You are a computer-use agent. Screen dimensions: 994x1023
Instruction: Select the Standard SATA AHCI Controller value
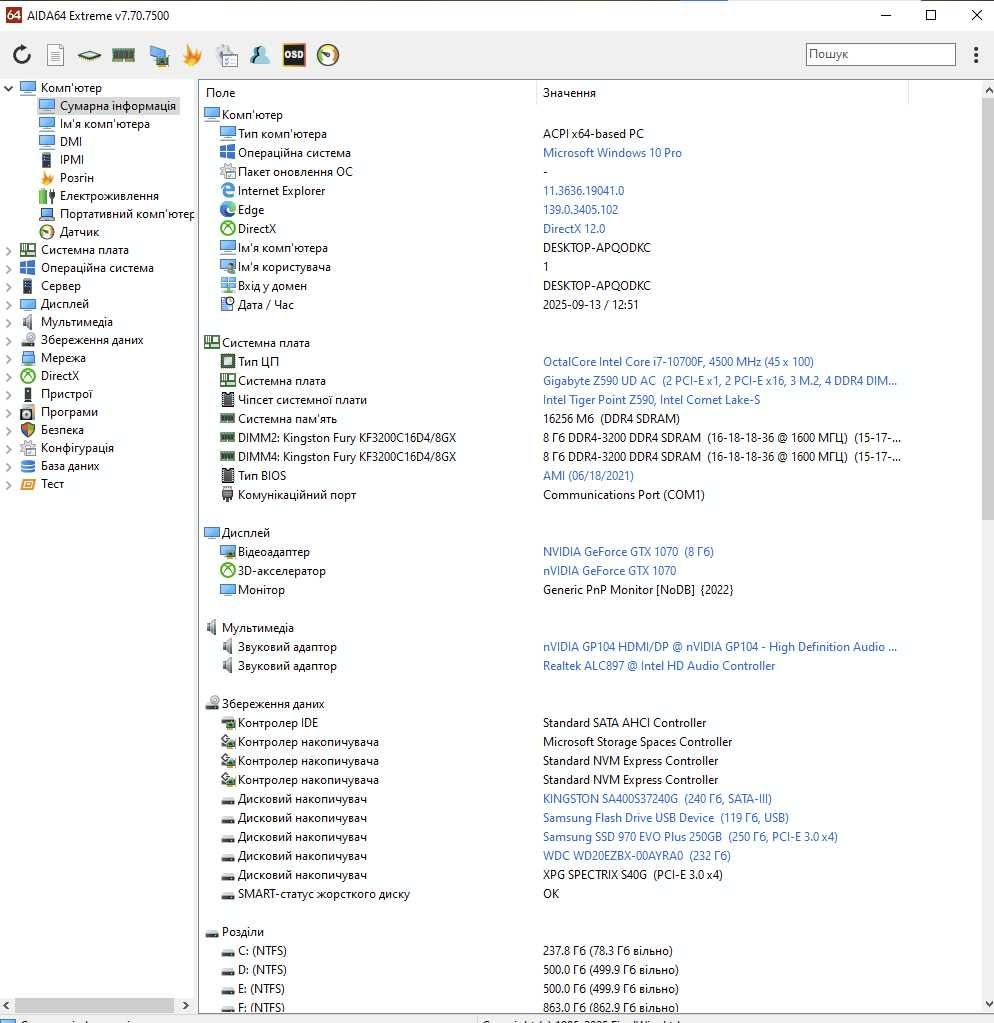pyautogui.click(x=624, y=723)
